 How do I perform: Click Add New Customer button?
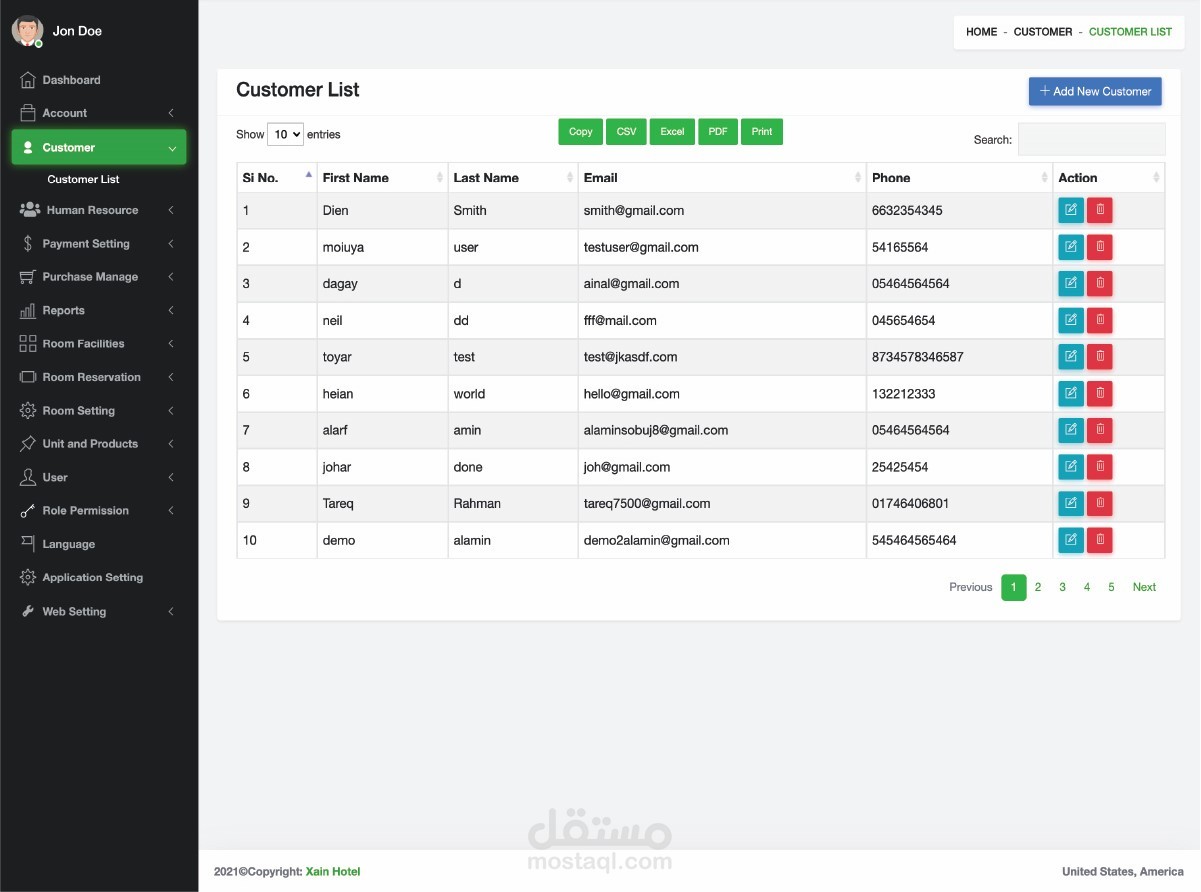pyautogui.click(x=1095, y=91)
